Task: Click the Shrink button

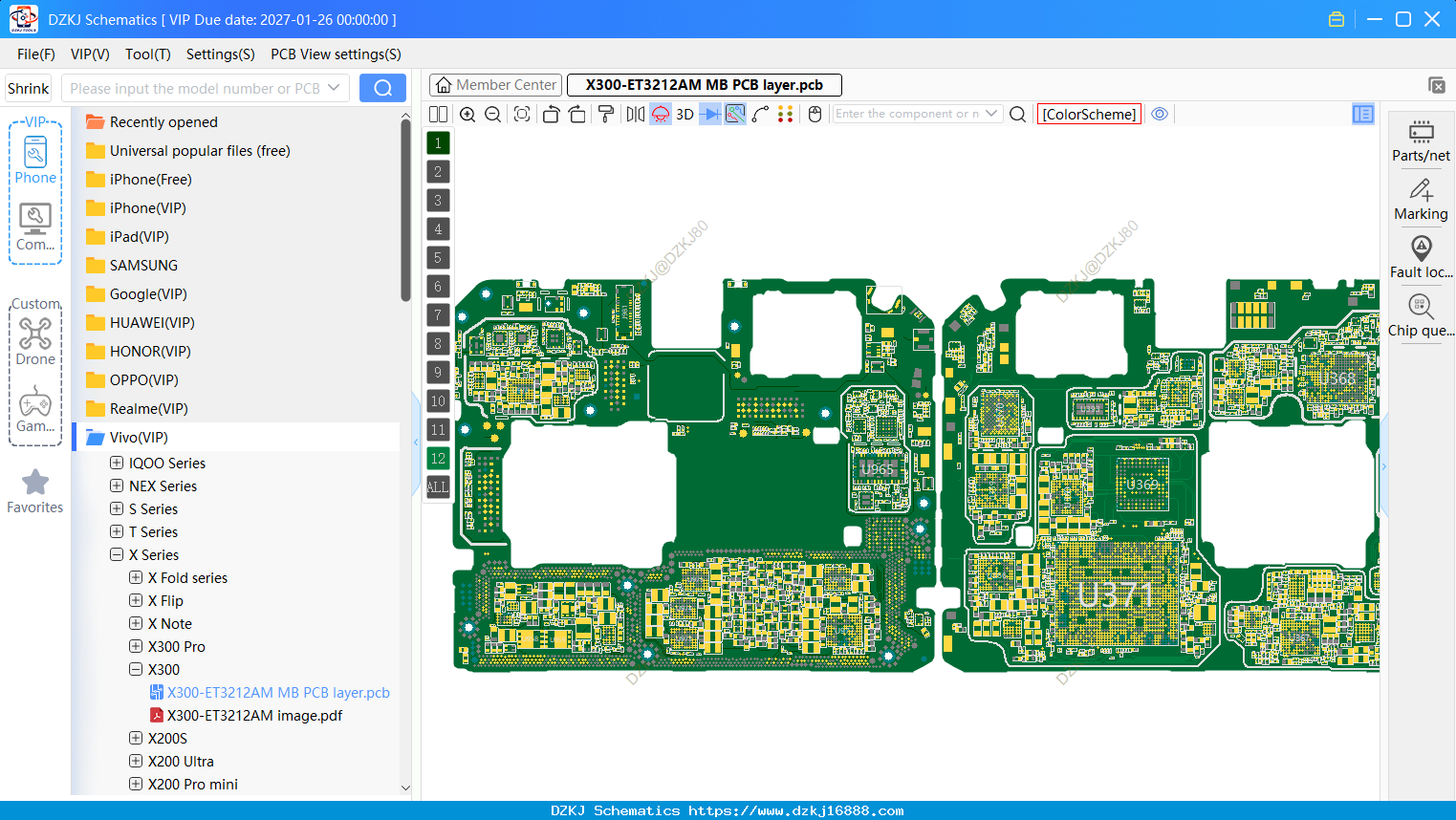Action: click(28, 88)
